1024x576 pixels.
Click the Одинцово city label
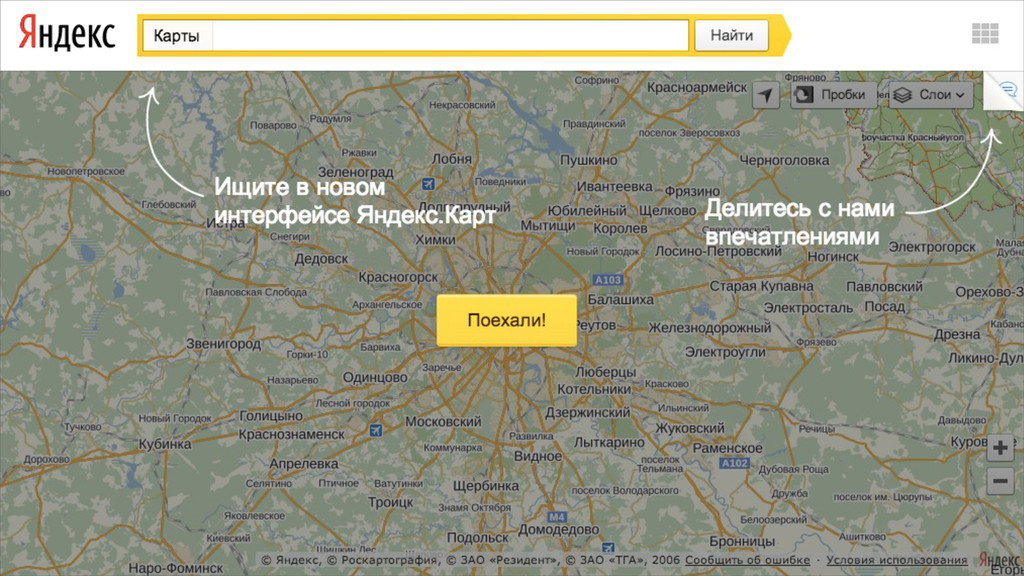point(375,377)
